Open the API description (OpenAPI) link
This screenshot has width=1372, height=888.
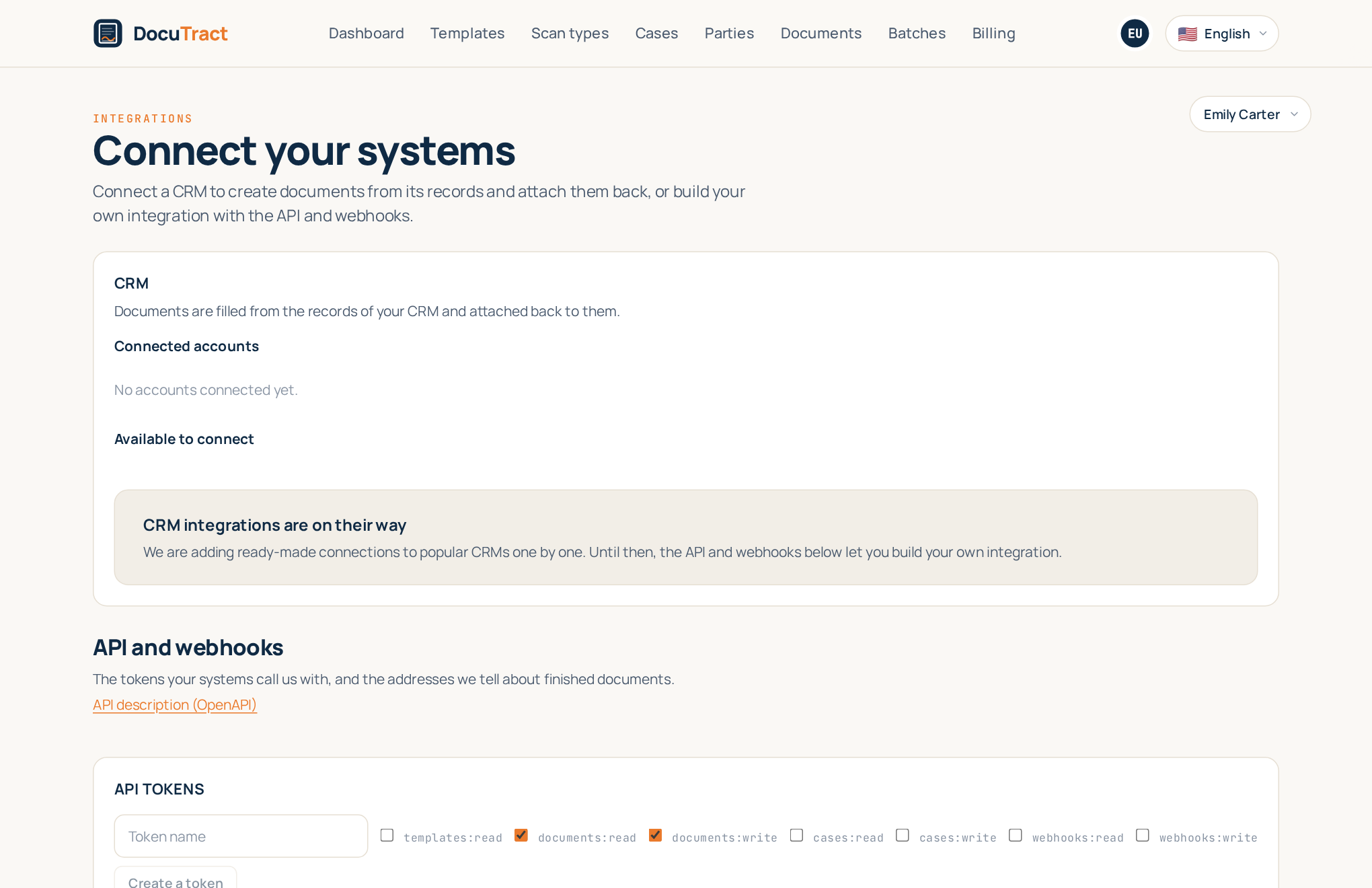[x=175, y=704]
